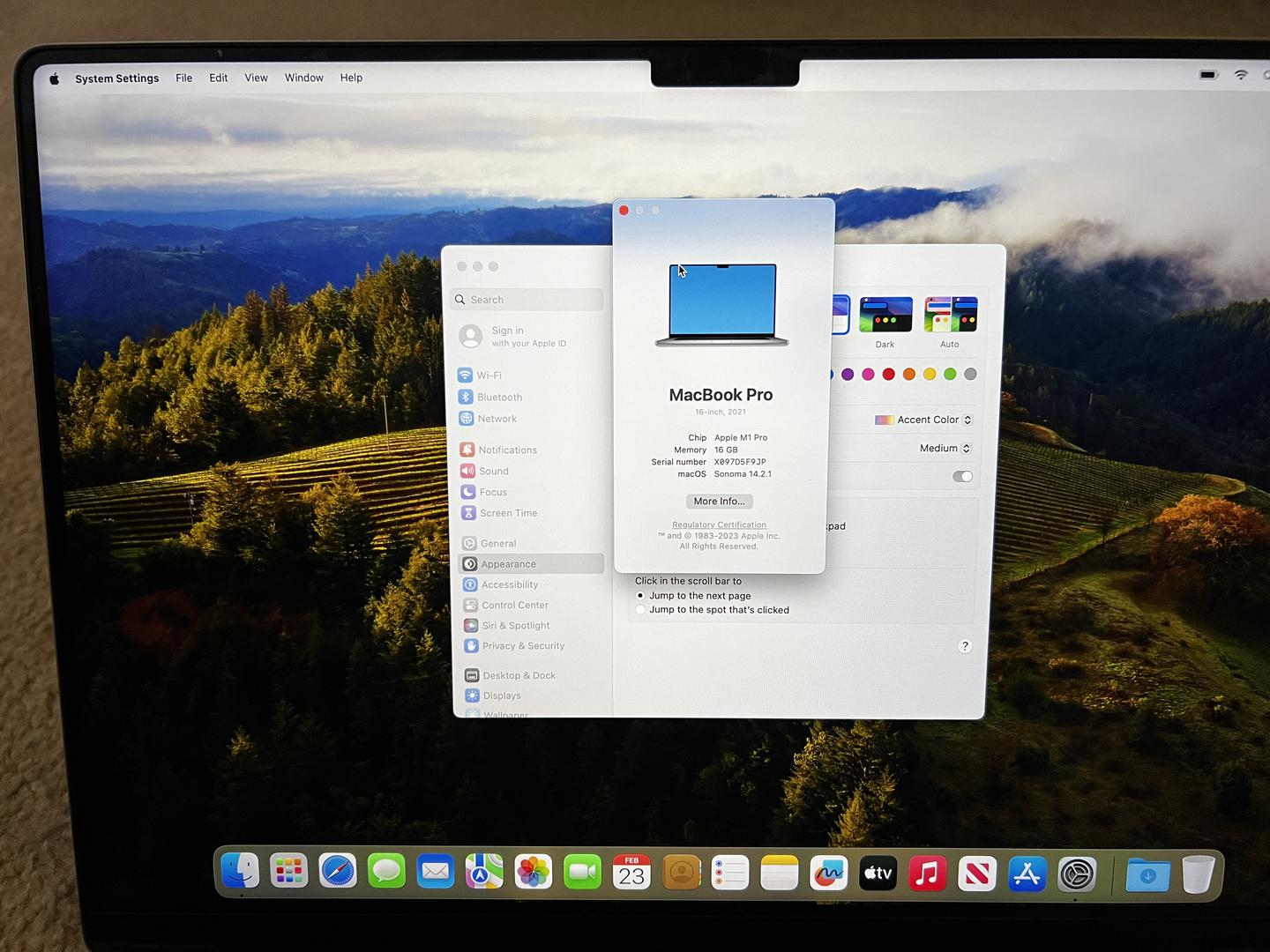Open Sound settings in the sidebar

[493, 471]
